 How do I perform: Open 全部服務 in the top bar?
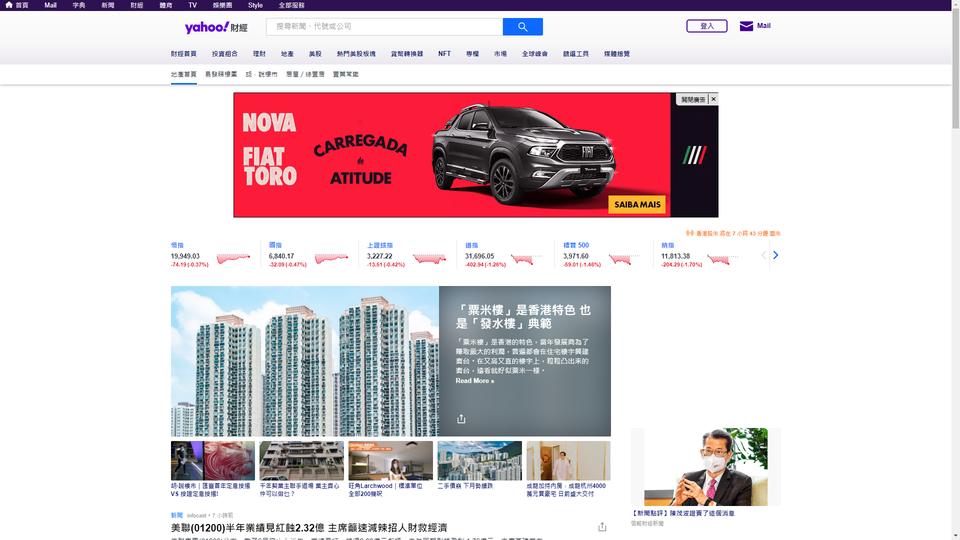pos(291,5)
